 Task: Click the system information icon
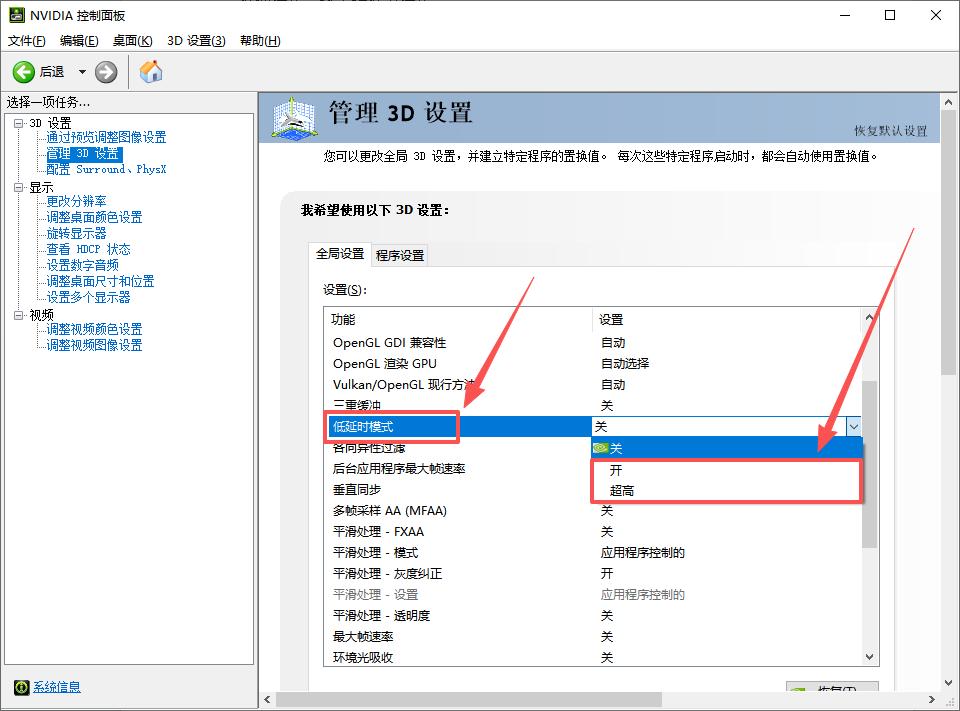21,687
